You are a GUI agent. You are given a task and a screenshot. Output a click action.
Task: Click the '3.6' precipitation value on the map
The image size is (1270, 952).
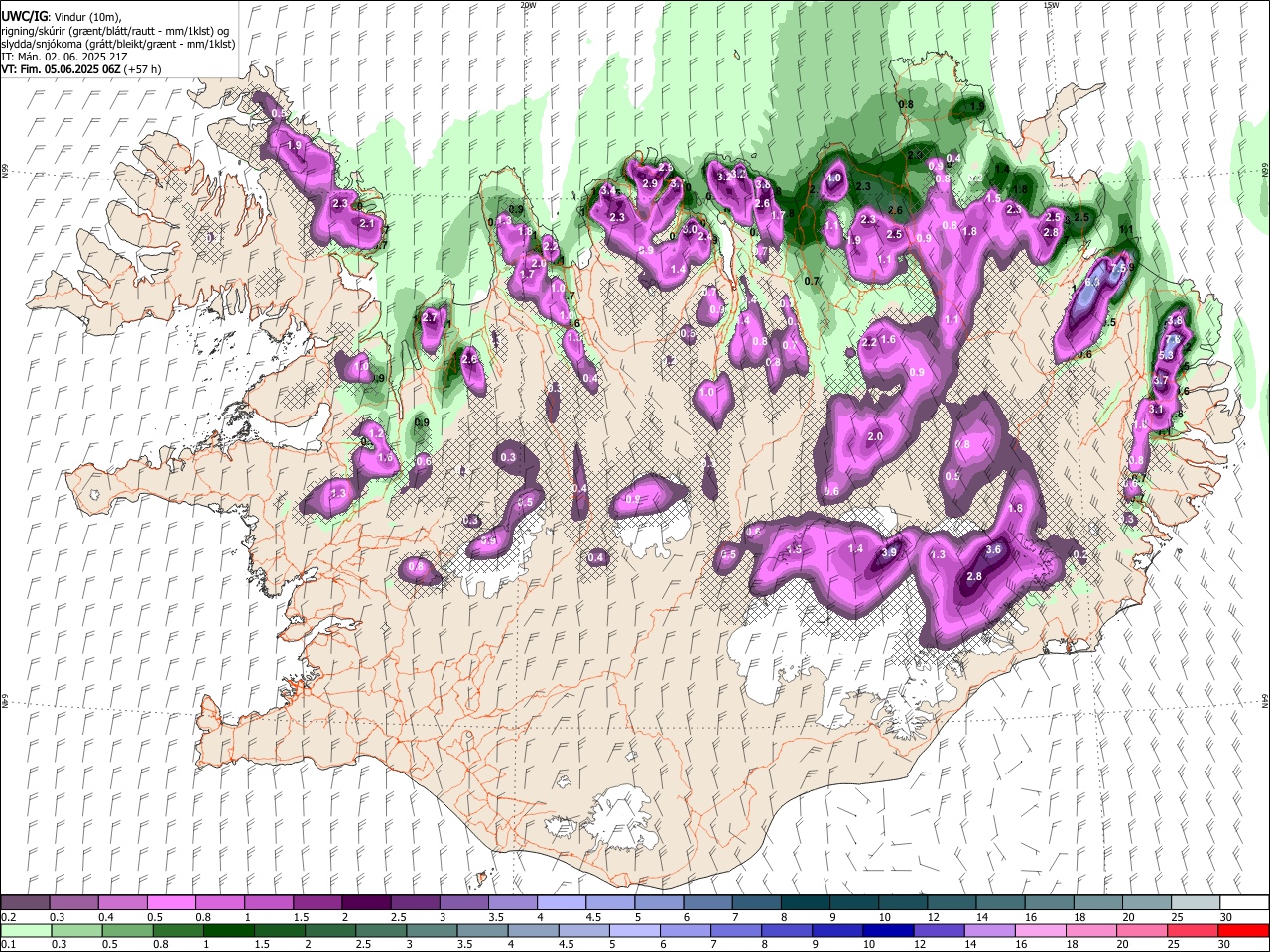click(x=995, y=549)
